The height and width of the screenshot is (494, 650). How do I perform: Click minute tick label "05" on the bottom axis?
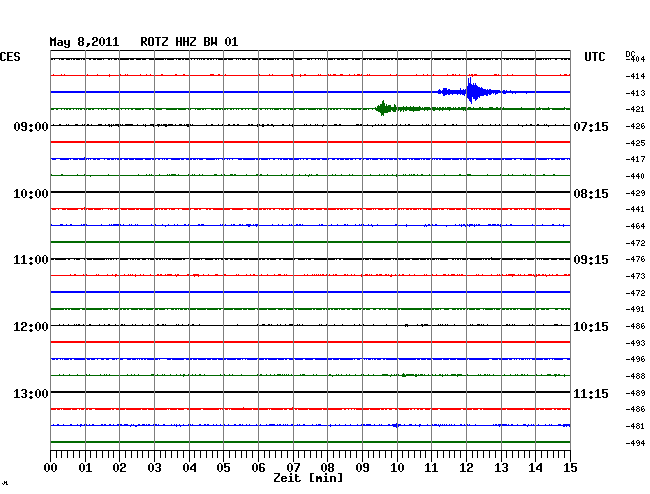[x=223, y=468]
